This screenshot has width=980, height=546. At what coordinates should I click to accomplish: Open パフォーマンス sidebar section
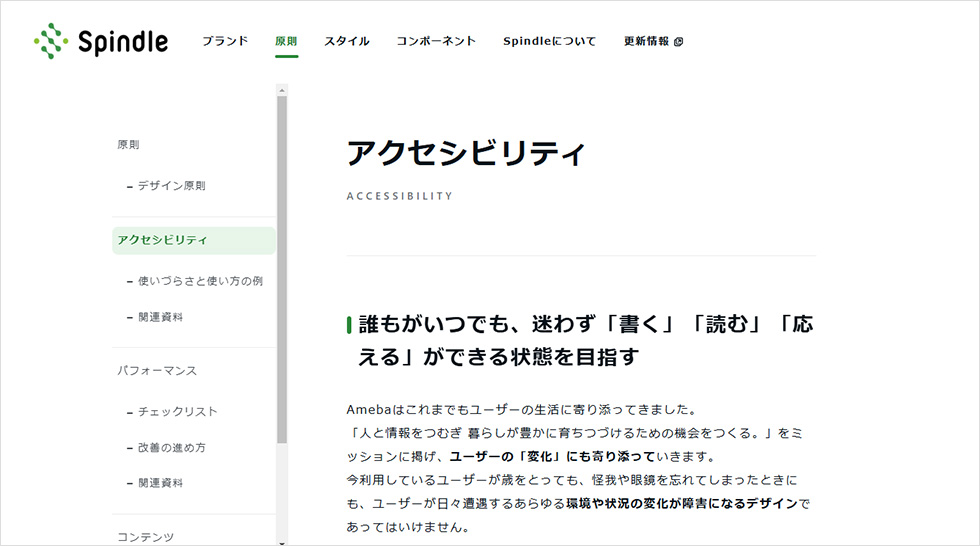point(157,370)
